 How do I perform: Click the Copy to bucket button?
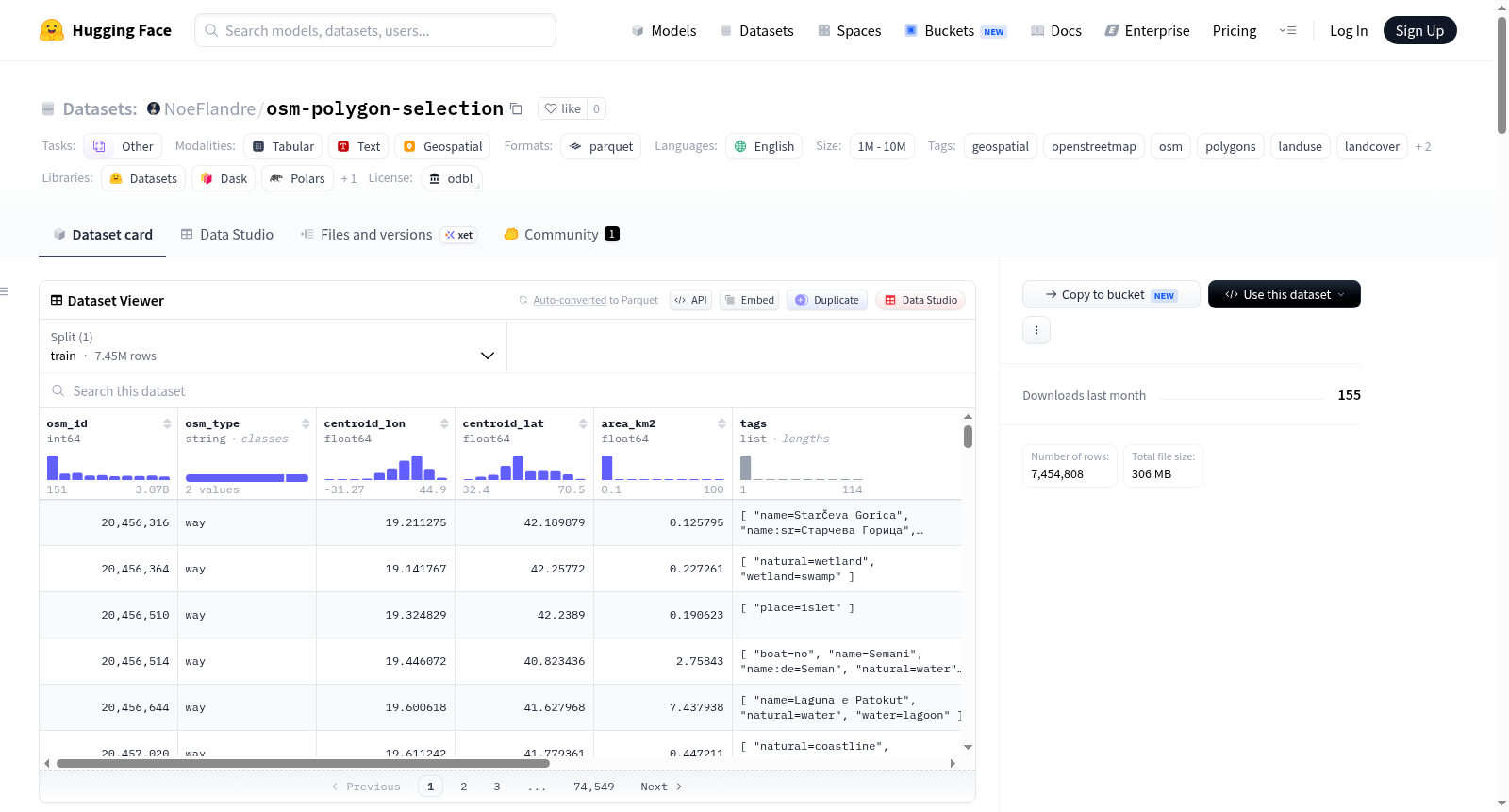click(1111, 294)
